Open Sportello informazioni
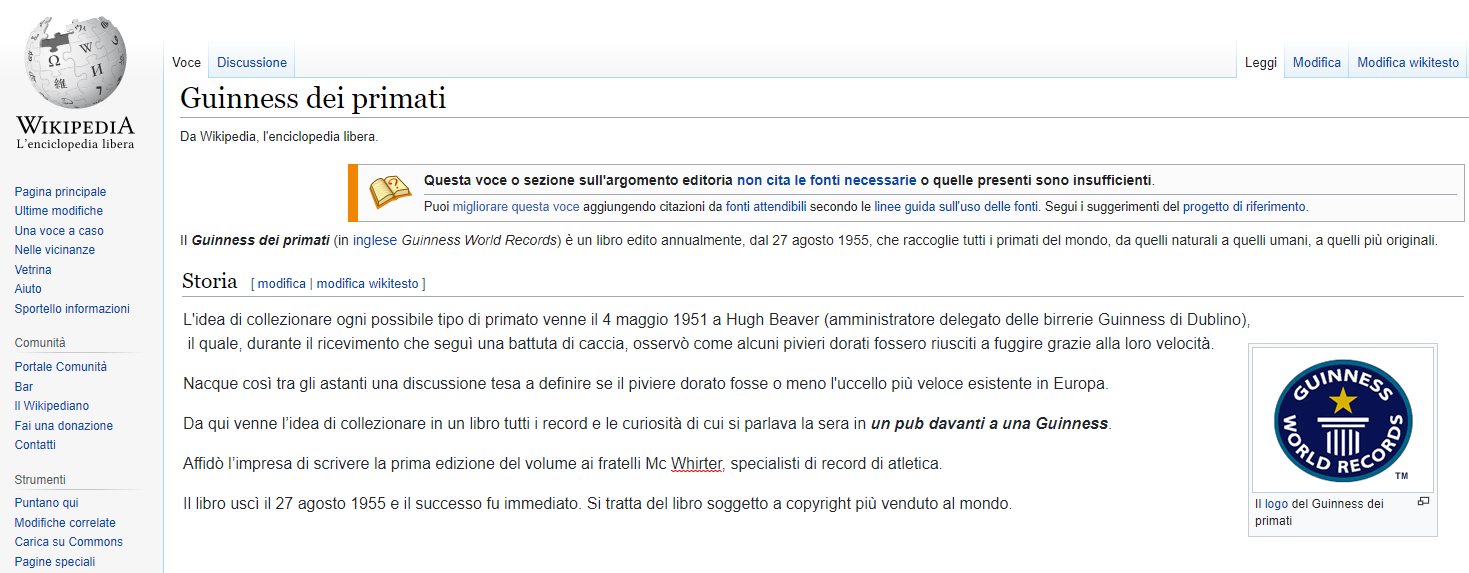This screenshot has height=573, width=1469. tap(72, 309)
